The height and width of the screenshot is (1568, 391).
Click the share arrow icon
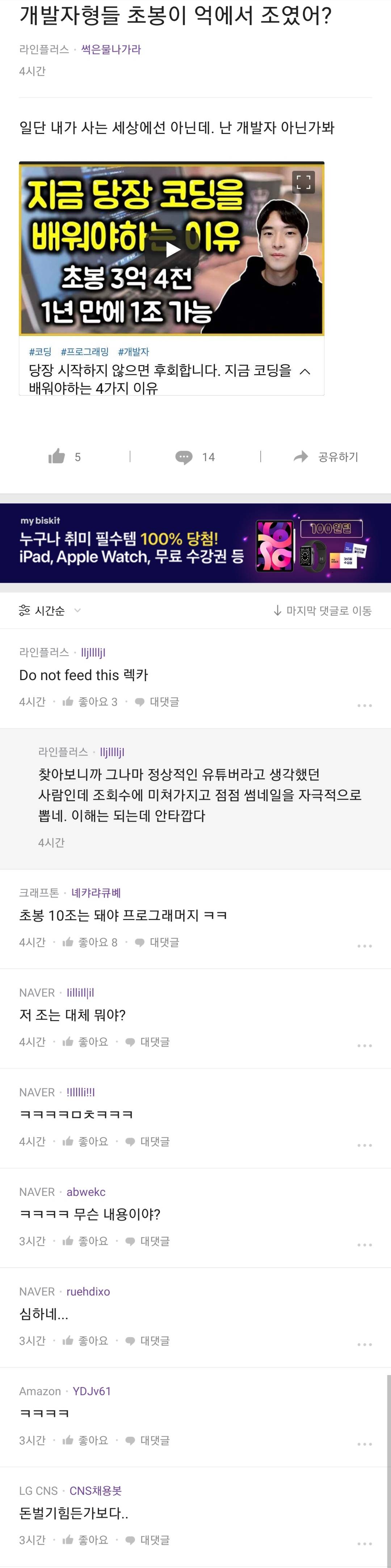301,456
